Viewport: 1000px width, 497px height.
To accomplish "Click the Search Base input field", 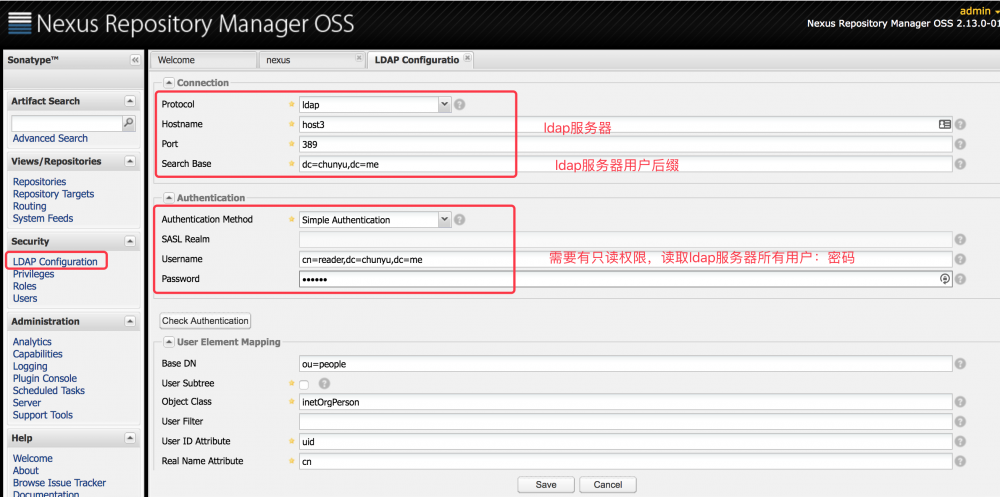I will coord(626,164).
